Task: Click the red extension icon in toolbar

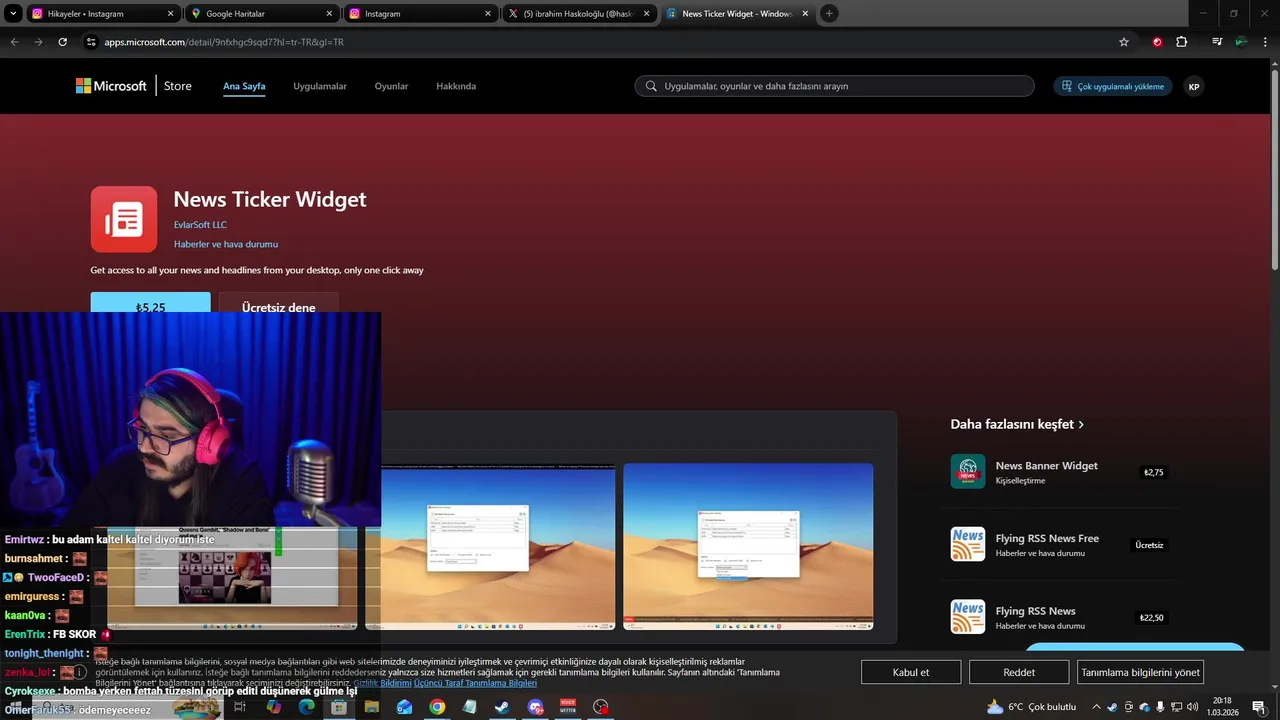Action: pos(1157,42)
